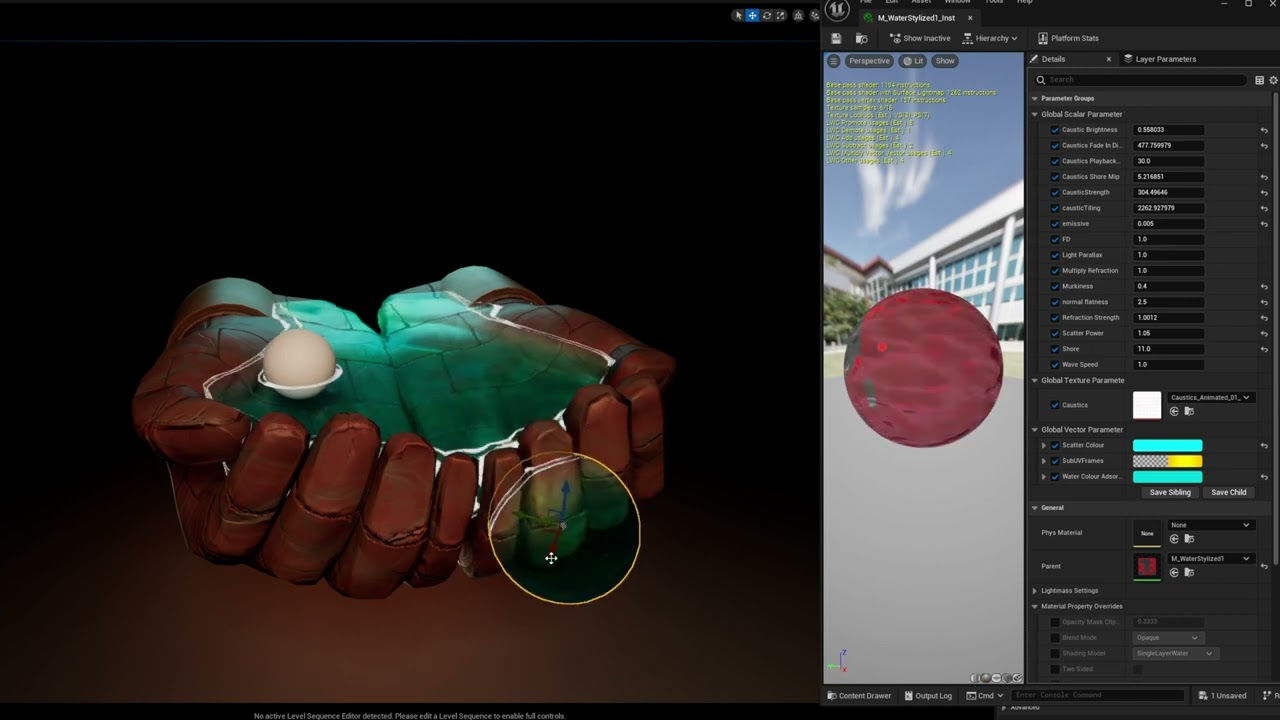This screenshot has height=720, width=1280.
Task: Click the 1 Unsaved status button
Action: [1222, 696]
